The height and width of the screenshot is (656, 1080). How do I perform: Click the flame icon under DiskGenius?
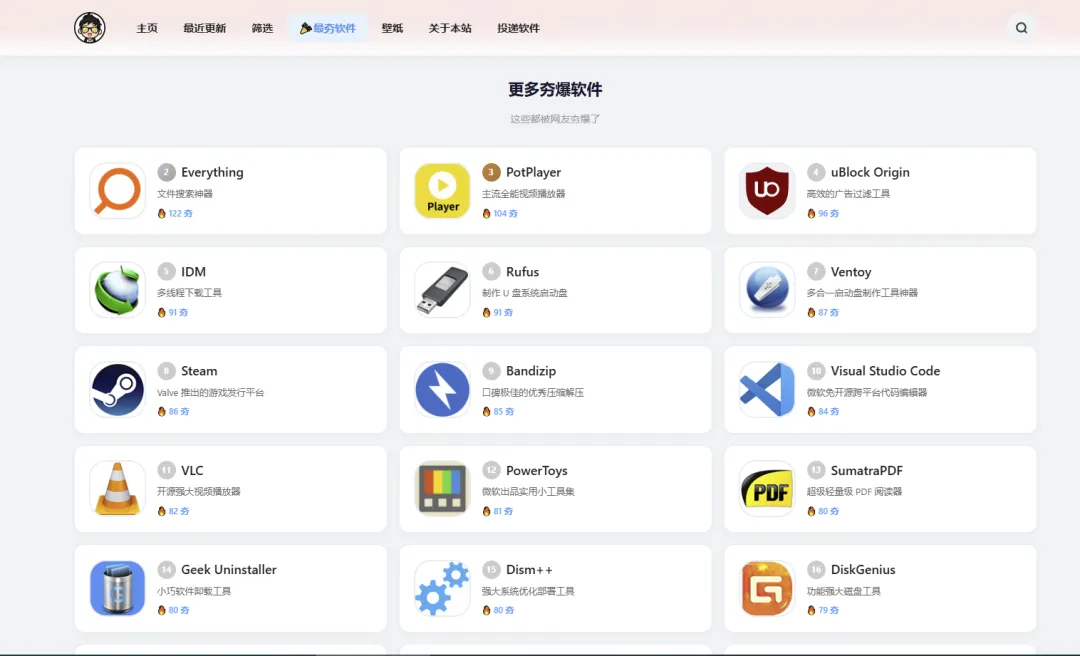pyautogui.click(x=811, y=611)
